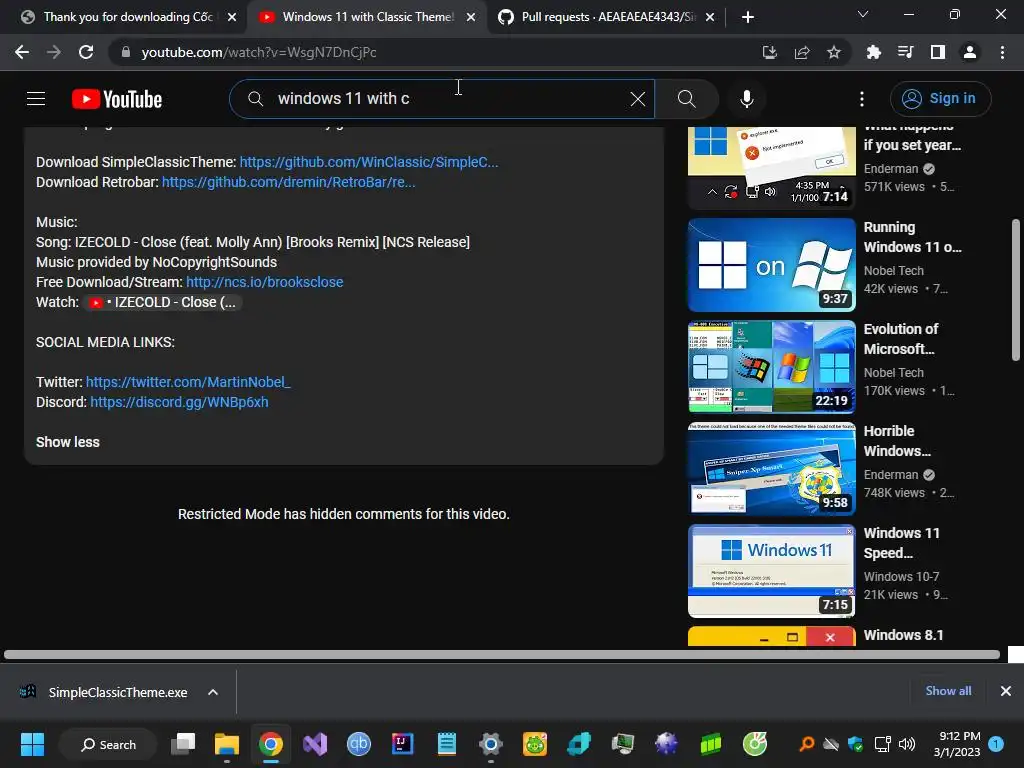Open the Windows Start button
This screenshot has height=768, width=1024.
[32, 744]
